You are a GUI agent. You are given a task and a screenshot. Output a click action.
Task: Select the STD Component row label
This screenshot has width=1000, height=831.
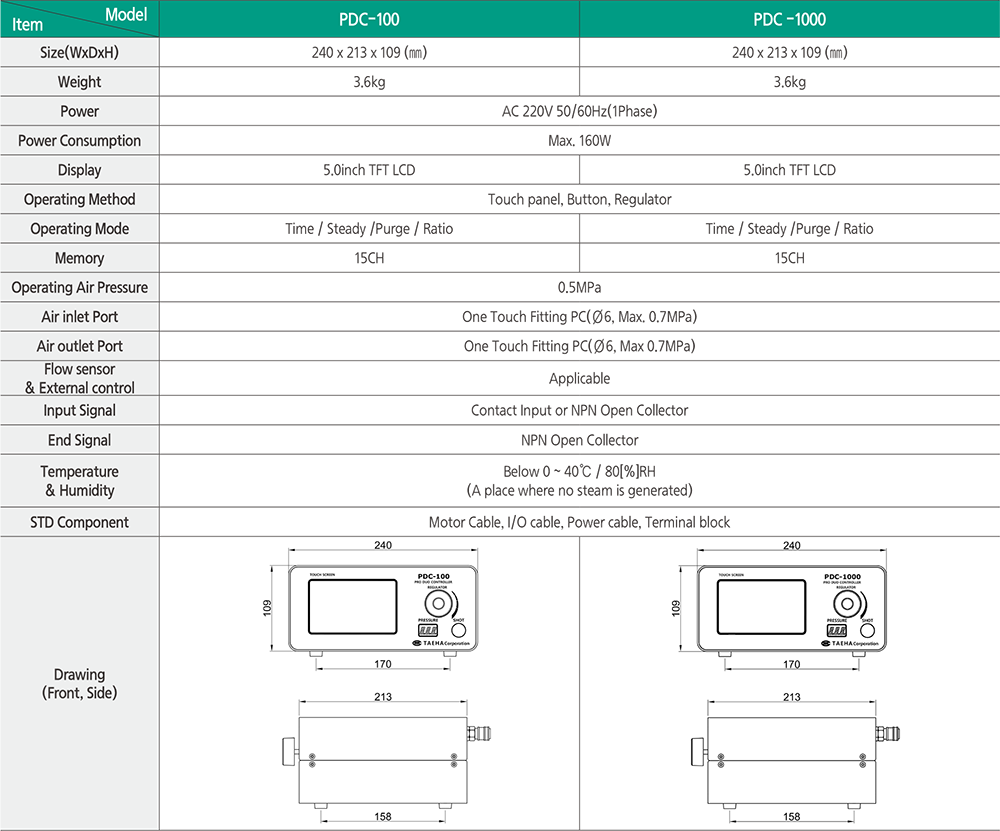(x=79, y=522)
